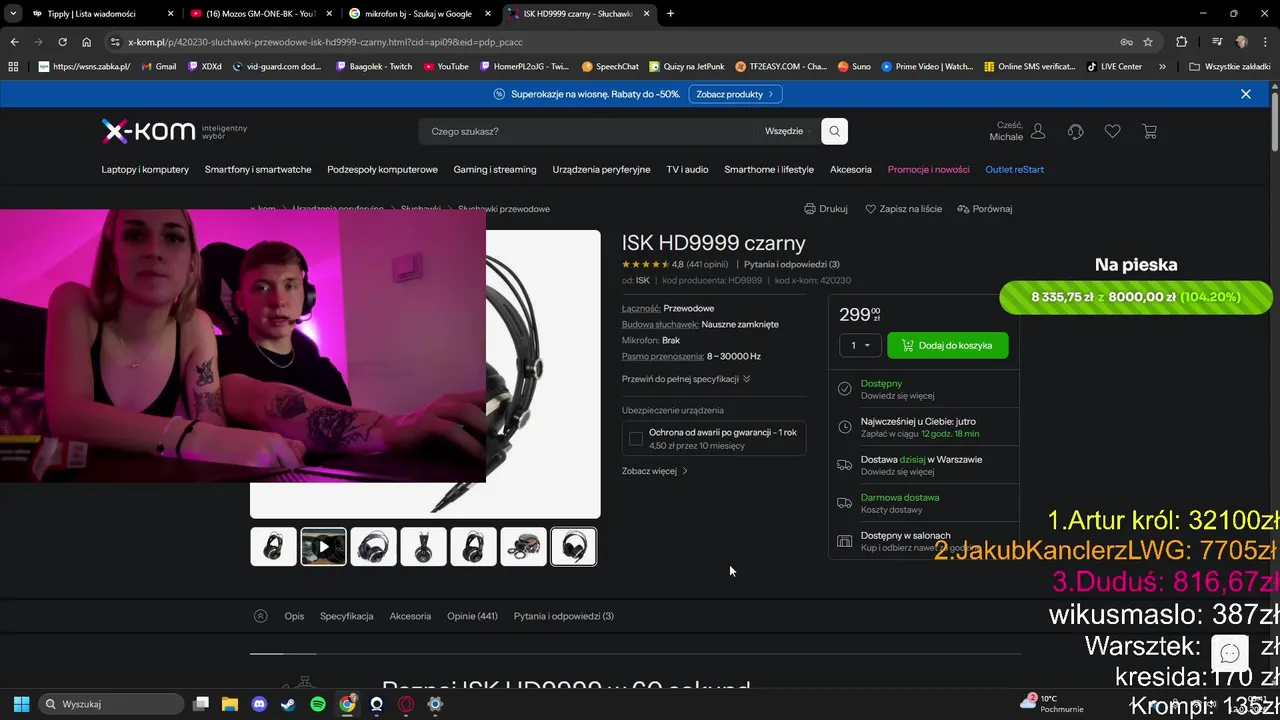Play the product video thumbnail
The height and width of the screenshot is (720, 1280).
(324, 547)
